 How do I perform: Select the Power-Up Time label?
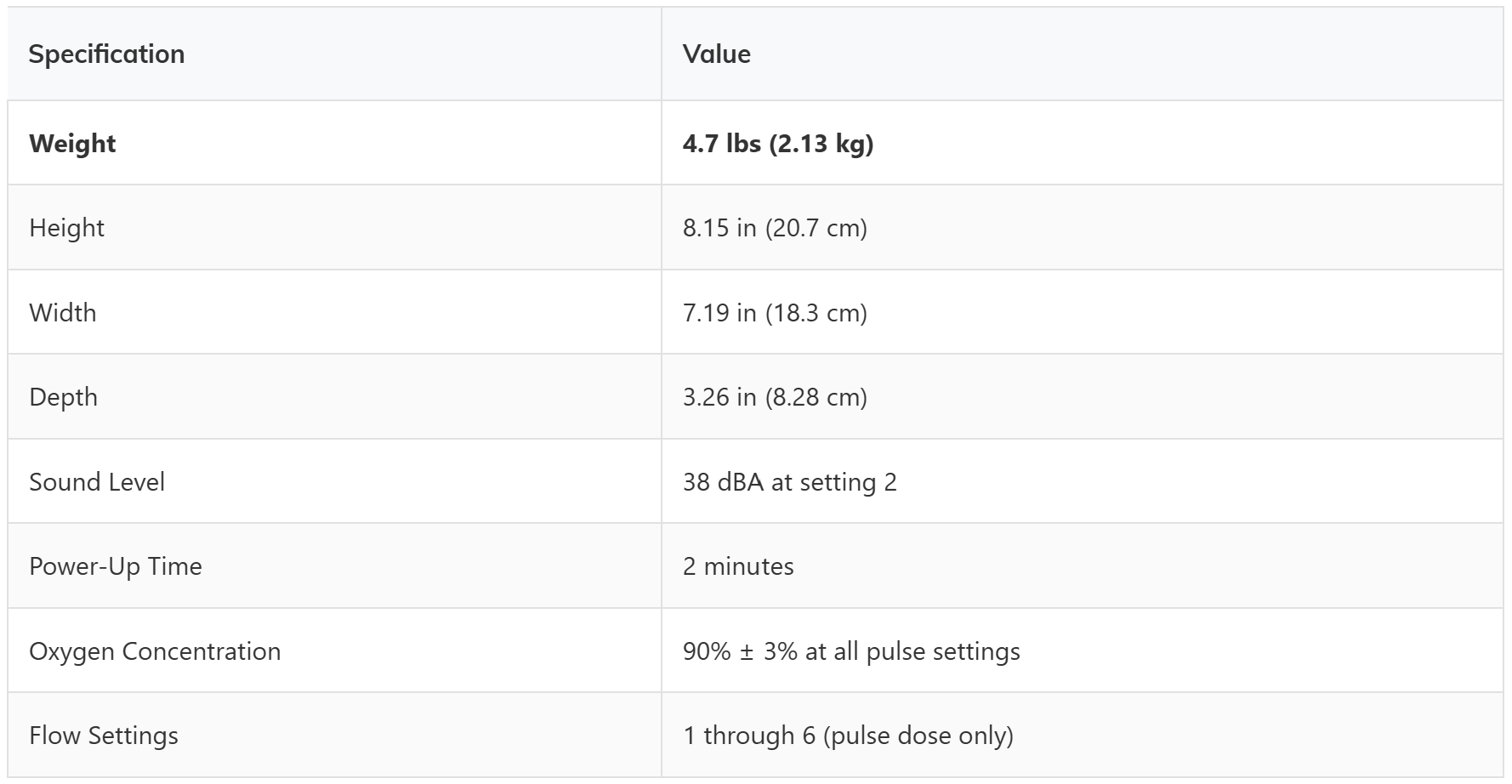[116, 566]
